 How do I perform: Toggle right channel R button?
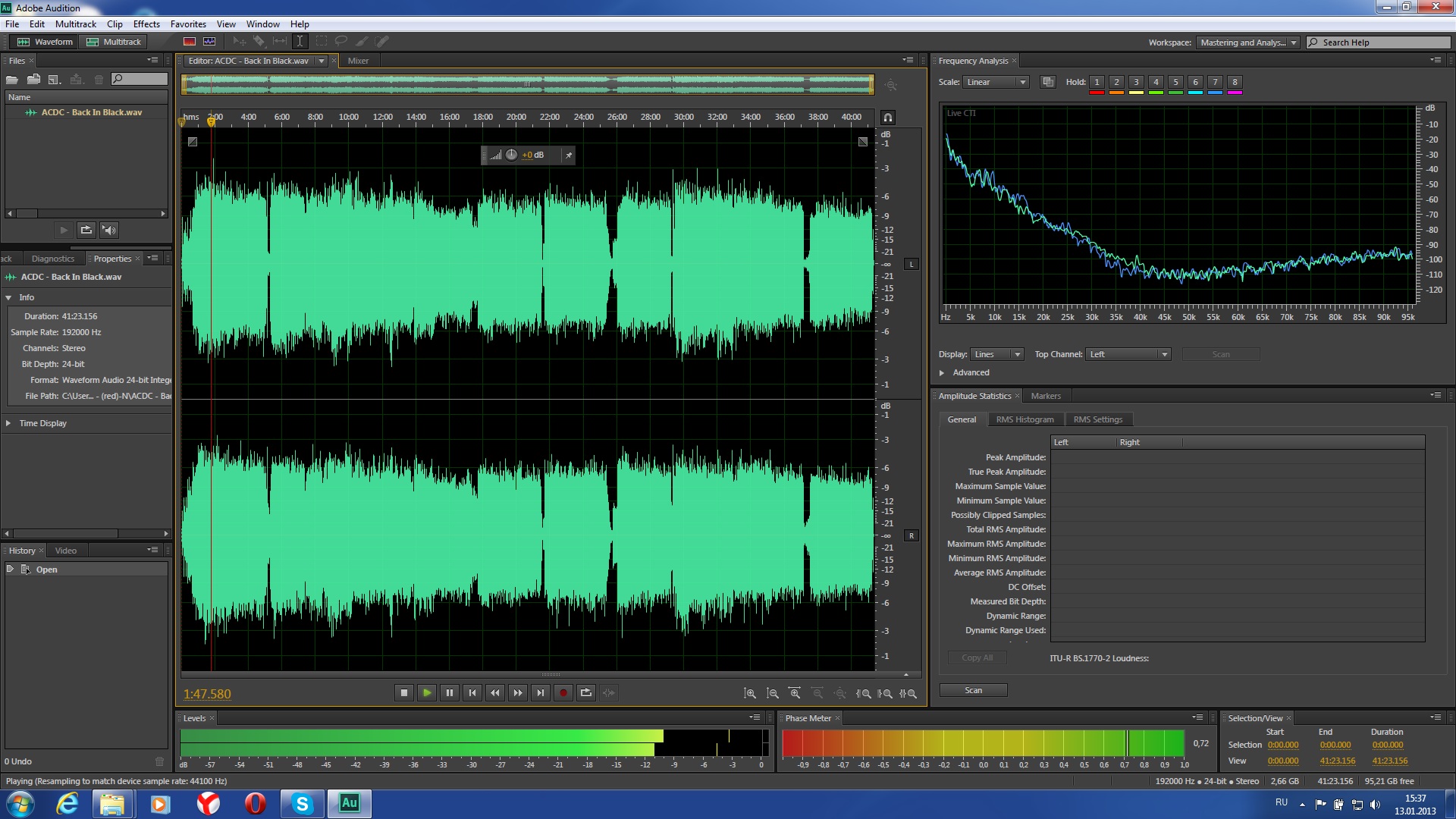coord(912,535)
